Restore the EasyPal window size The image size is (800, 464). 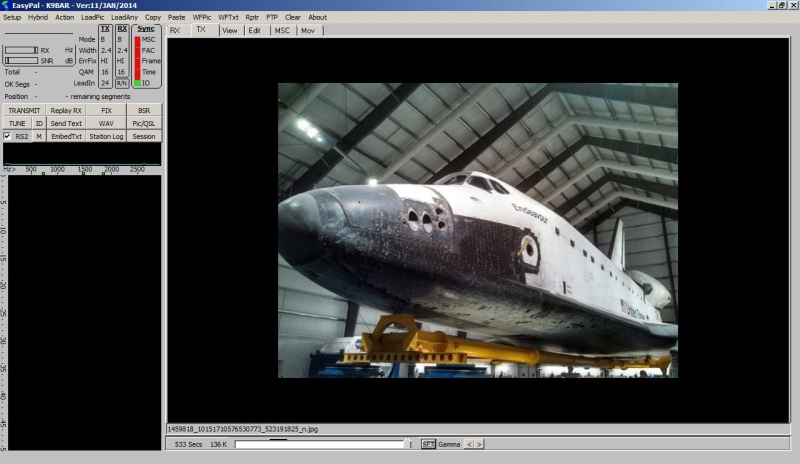782,5
